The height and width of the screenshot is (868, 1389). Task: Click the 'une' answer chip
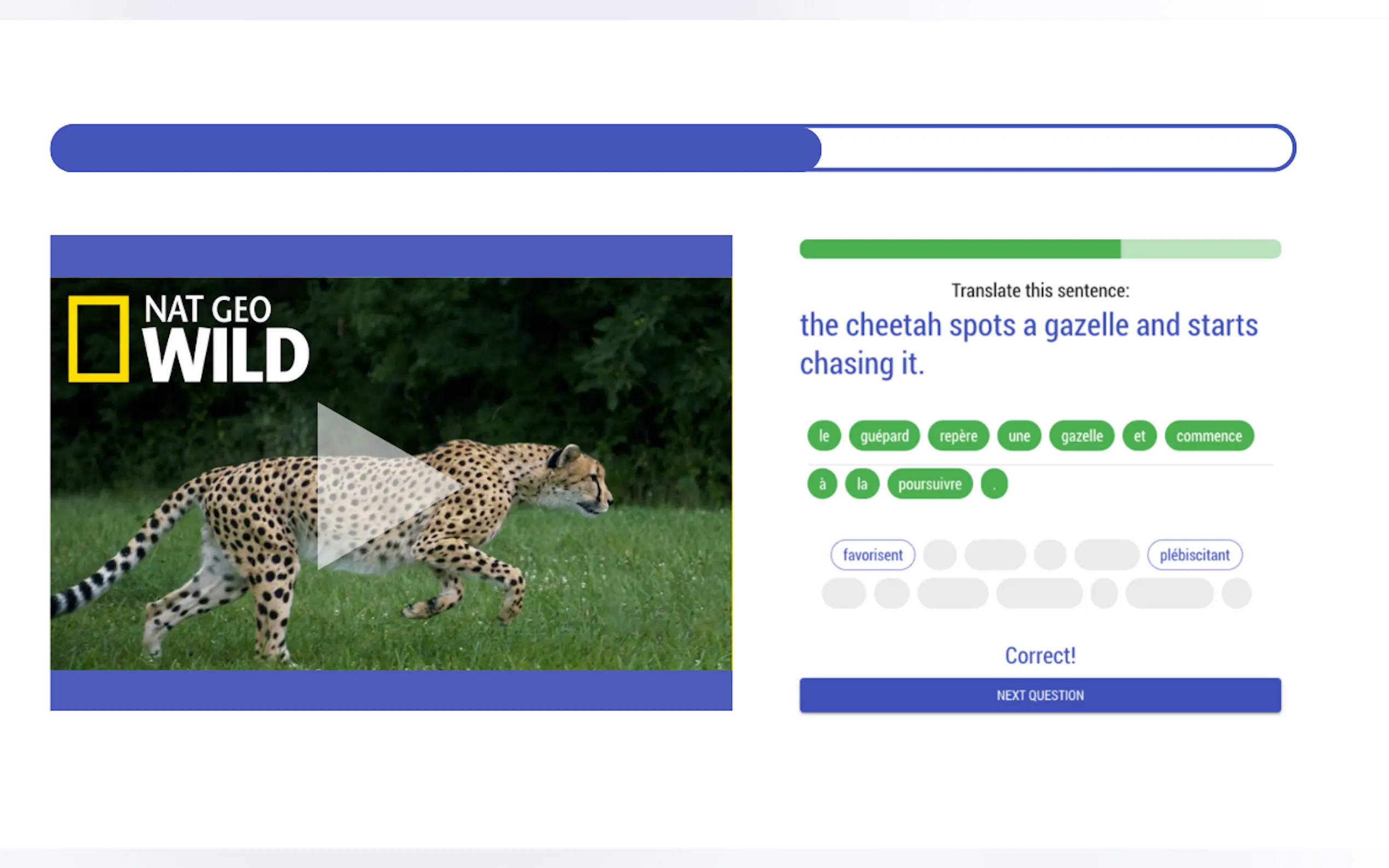(1019, 436)
